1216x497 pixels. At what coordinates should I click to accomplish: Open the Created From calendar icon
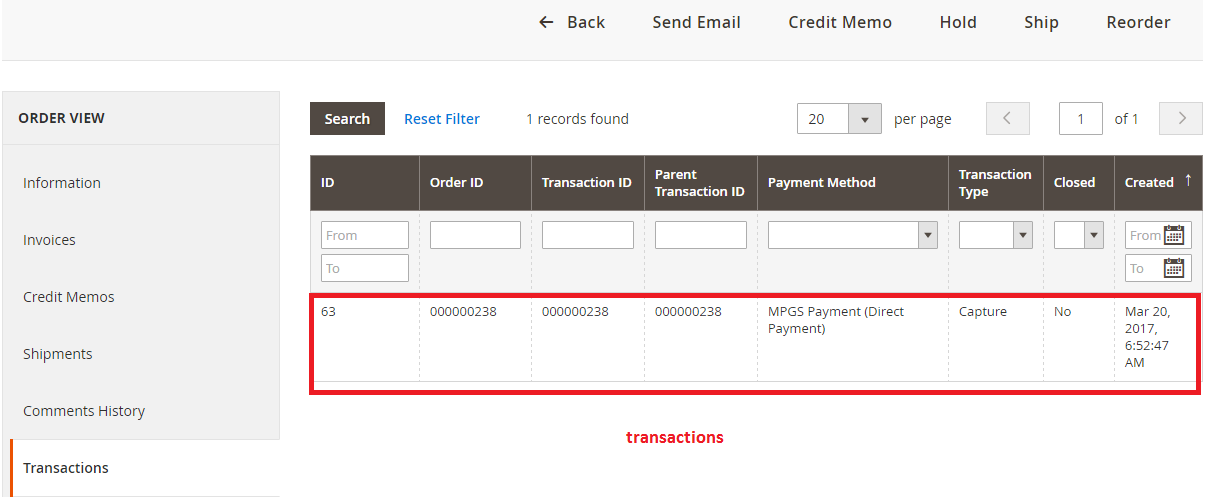[x=1174, y=235]
